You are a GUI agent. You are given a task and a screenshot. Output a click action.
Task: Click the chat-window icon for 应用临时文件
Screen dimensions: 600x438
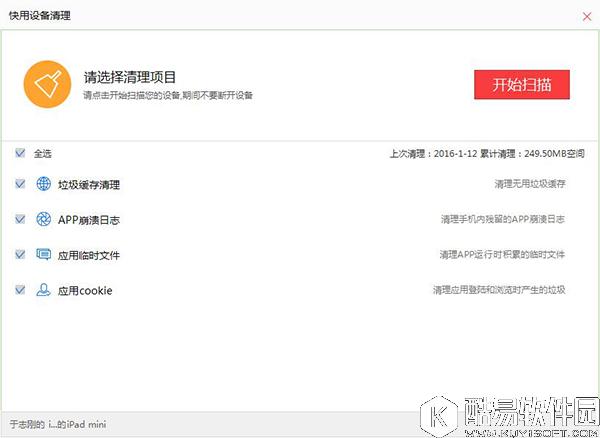[x=44, y=254]
